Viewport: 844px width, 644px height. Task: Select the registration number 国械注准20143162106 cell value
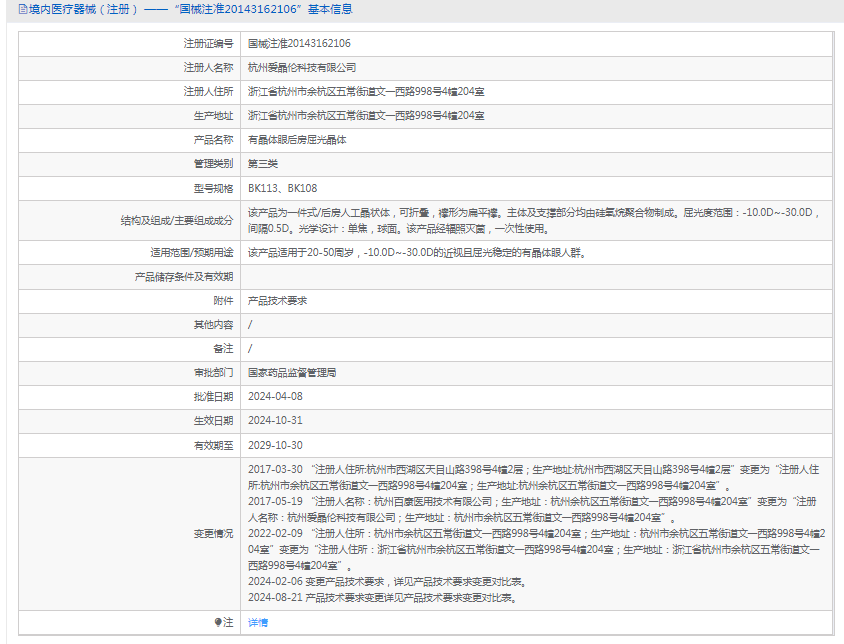click(299, 44)
